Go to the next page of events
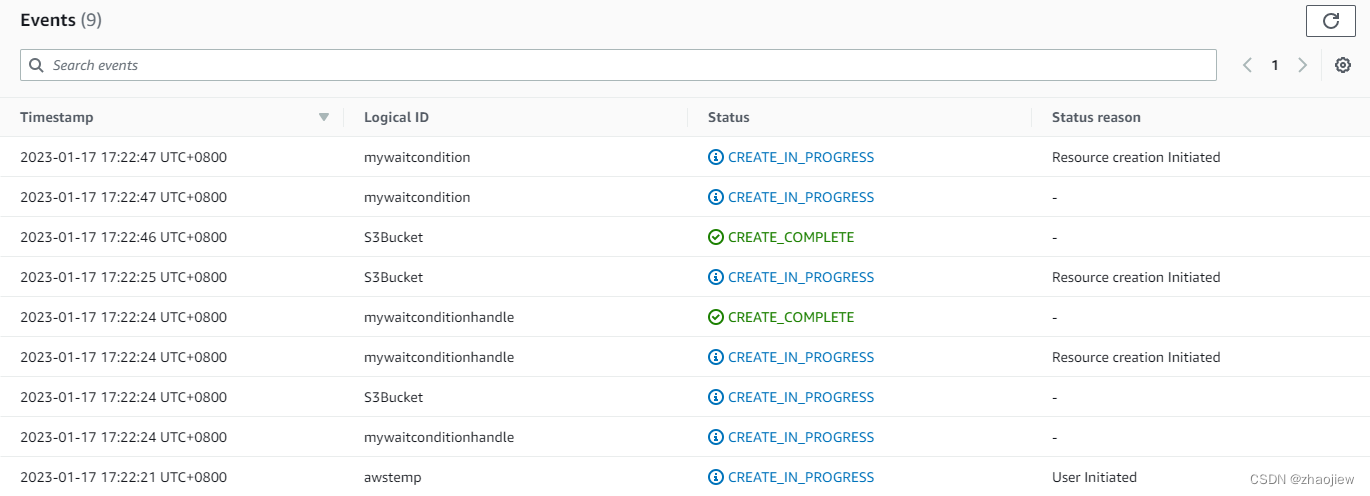Image resolution: width=1370 pixels, height=496 pixels. tap(1302, 65)
